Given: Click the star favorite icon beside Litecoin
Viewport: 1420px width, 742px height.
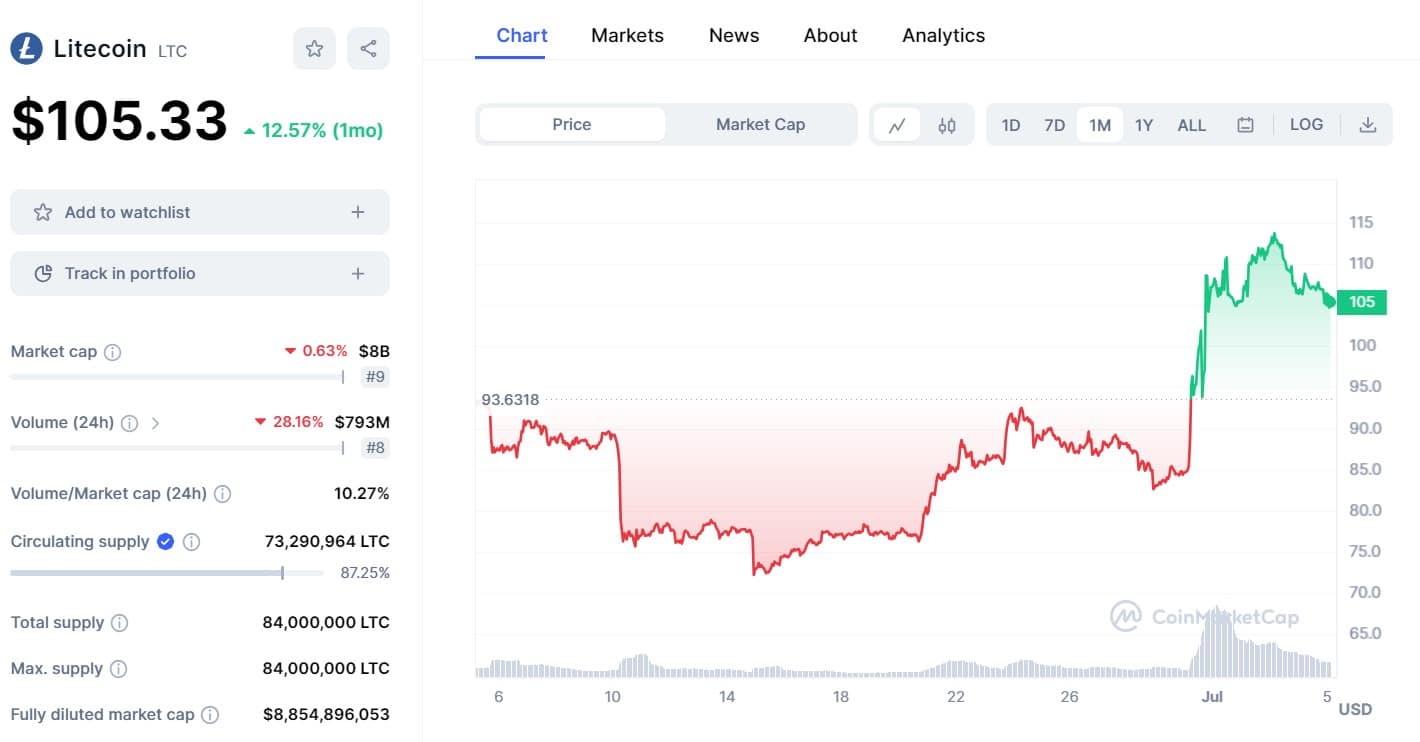Looking at the screenshot, I should coord(314,49).
